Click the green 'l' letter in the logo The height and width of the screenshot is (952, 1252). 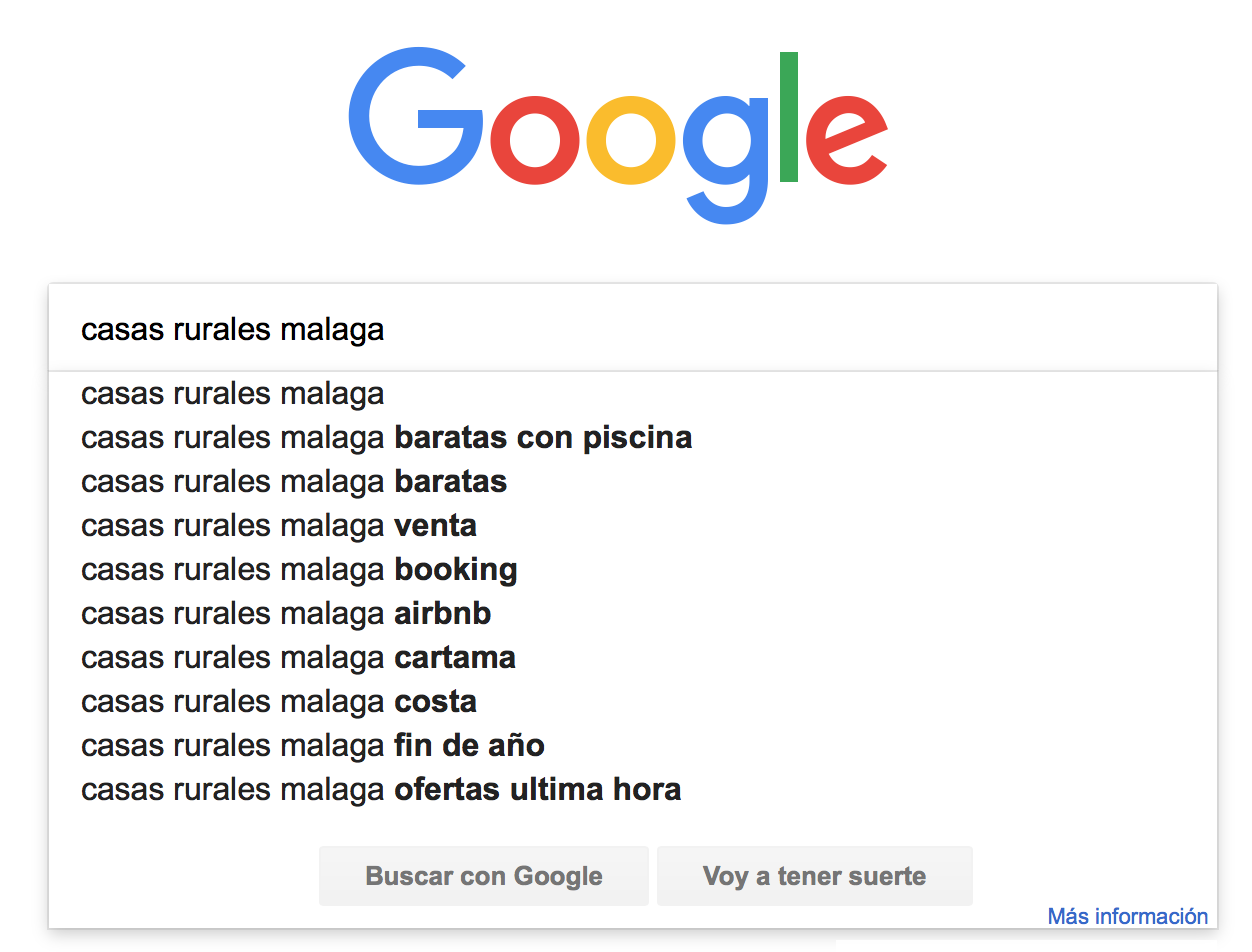788,117
